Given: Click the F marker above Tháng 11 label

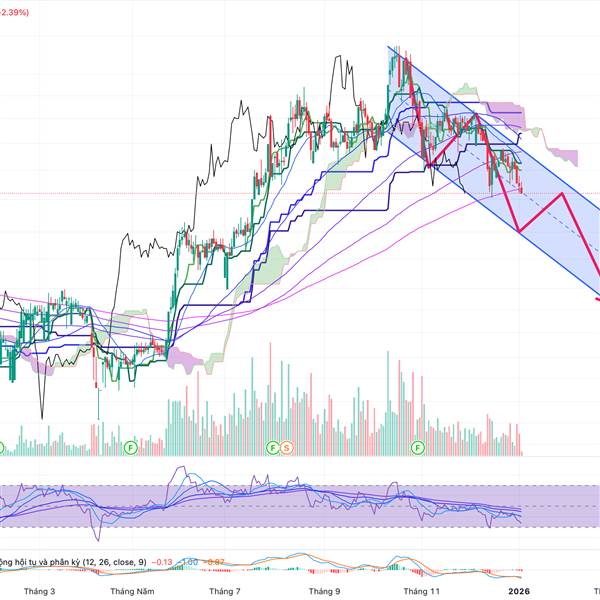Looking at the screenshot, I should tap(418, 447).
